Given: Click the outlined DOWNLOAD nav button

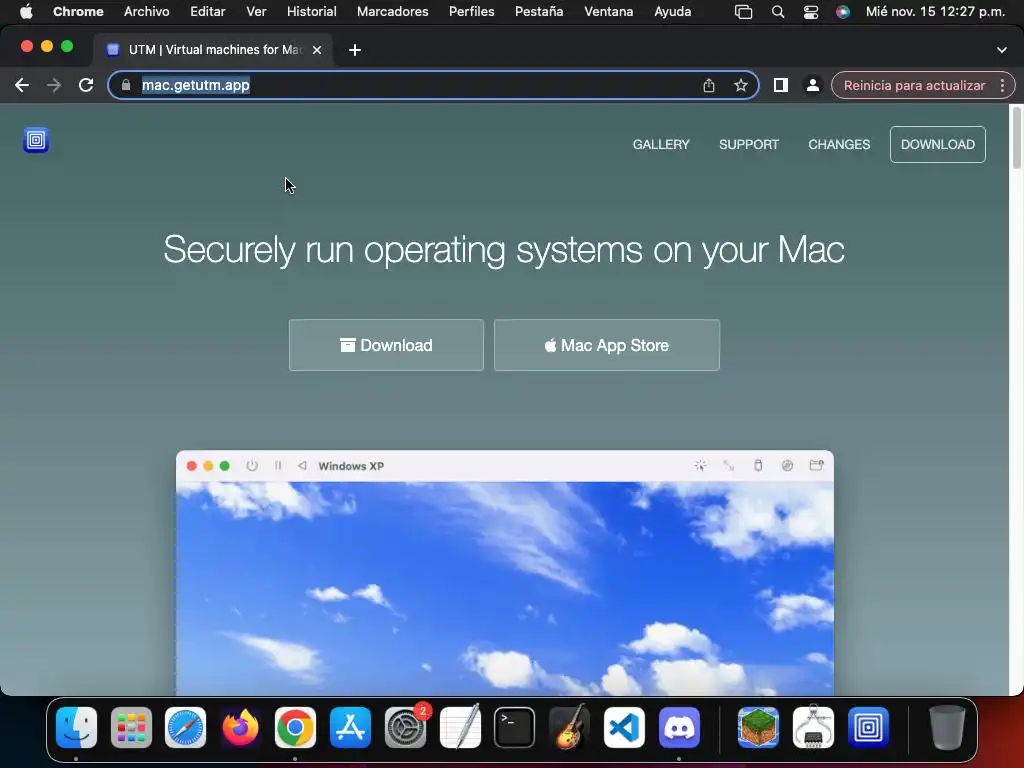Looking at the screenshot, I should click(938, 144).
